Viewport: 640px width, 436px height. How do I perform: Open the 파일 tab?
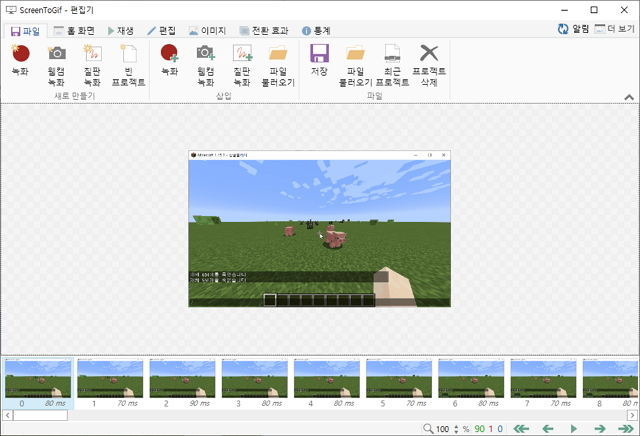click(25, 31)
